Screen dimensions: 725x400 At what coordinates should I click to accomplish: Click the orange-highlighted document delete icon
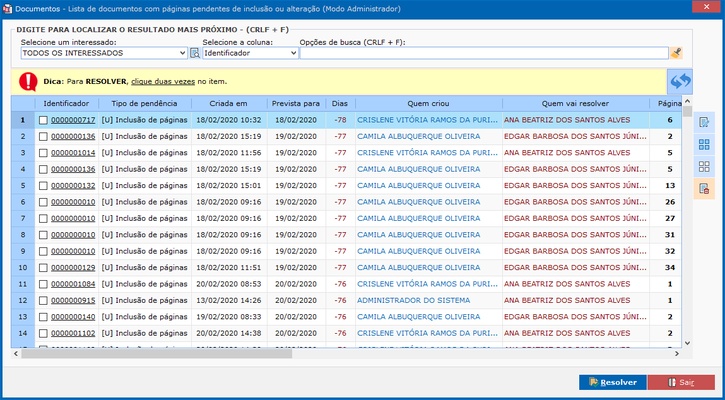pos(704,189)
